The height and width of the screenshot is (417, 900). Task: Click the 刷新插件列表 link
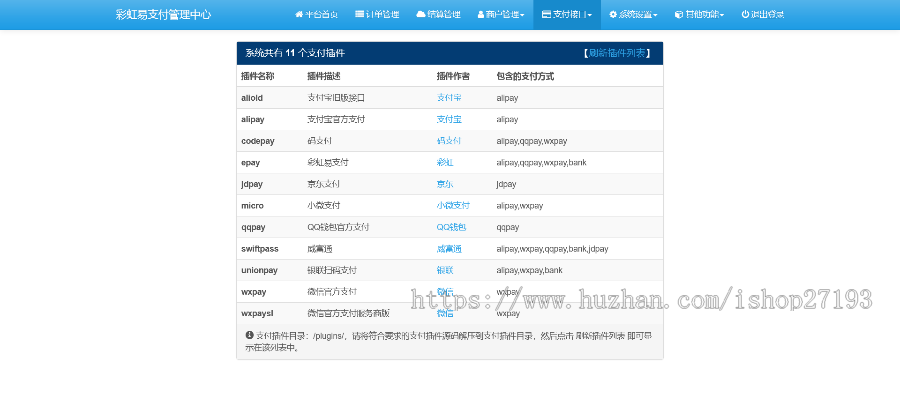617,53
